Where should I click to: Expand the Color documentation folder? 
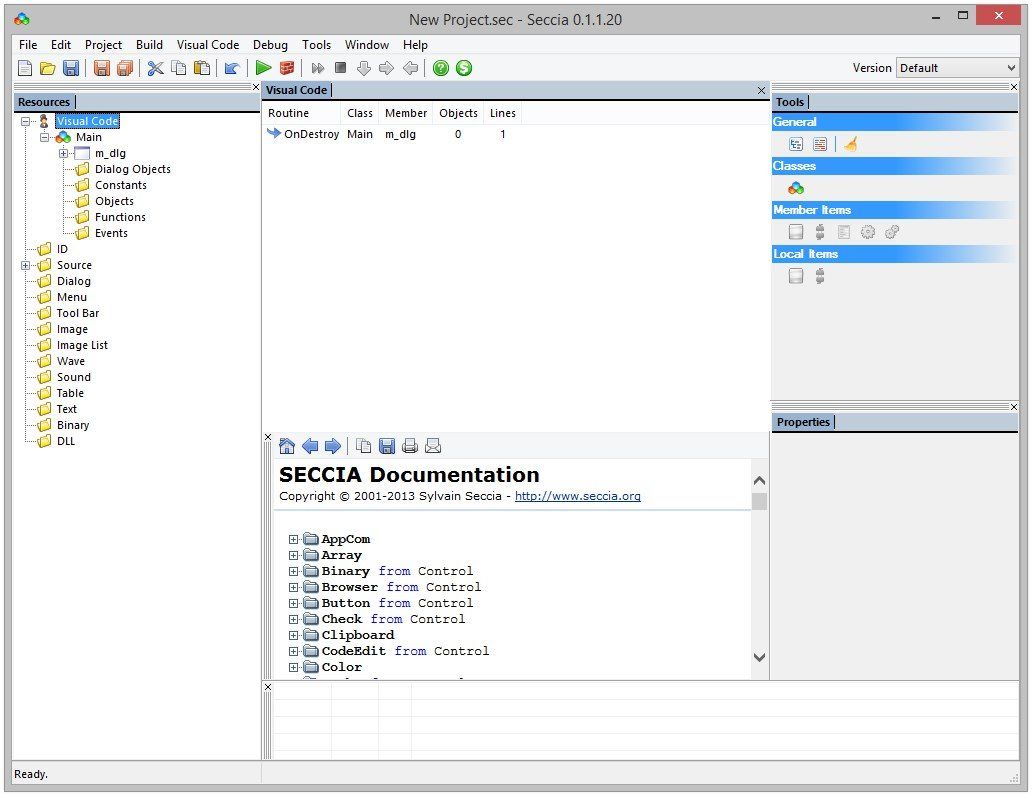pyautogui.click(x=293, y=667)
